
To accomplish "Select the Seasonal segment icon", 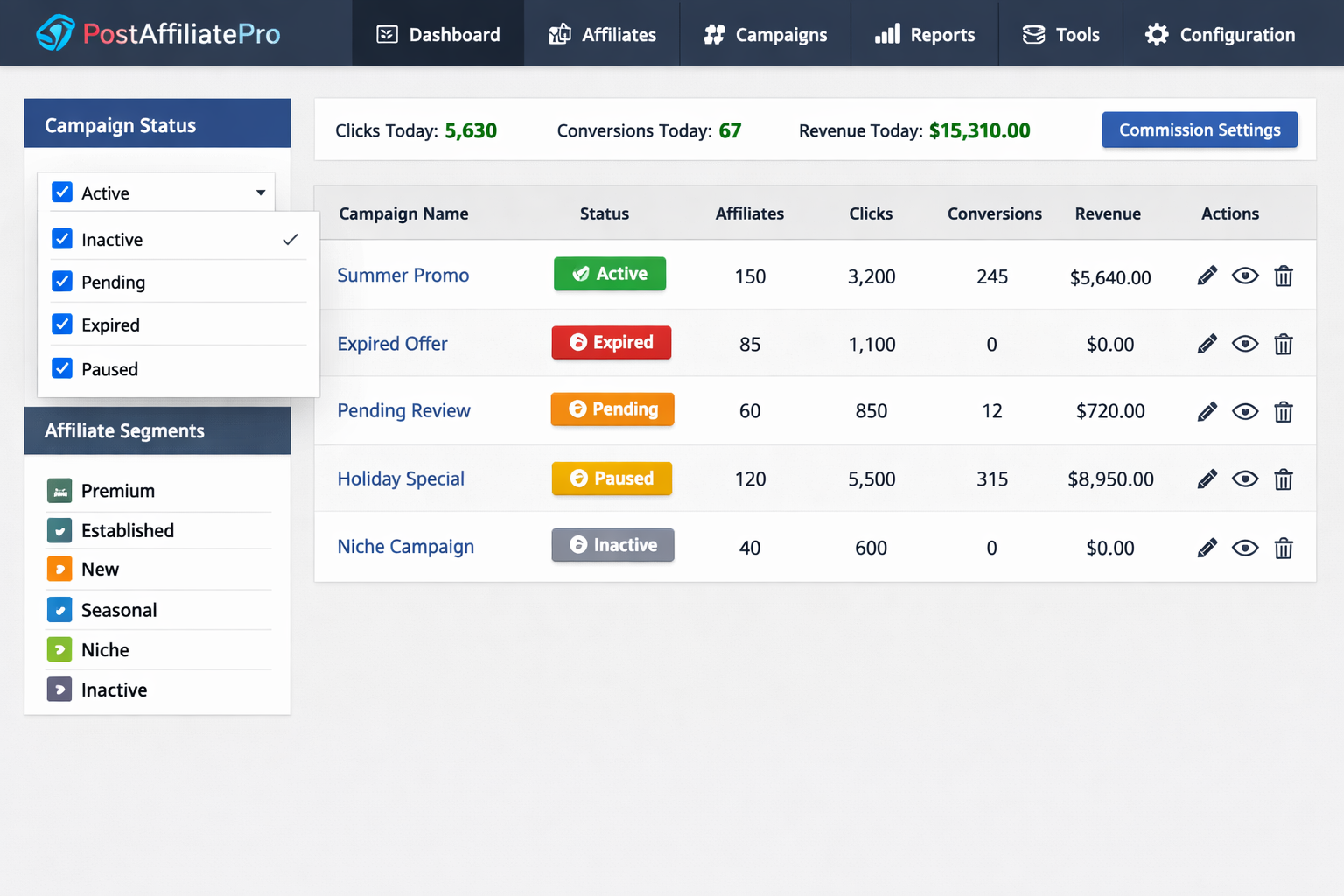I will pos(59,610).
